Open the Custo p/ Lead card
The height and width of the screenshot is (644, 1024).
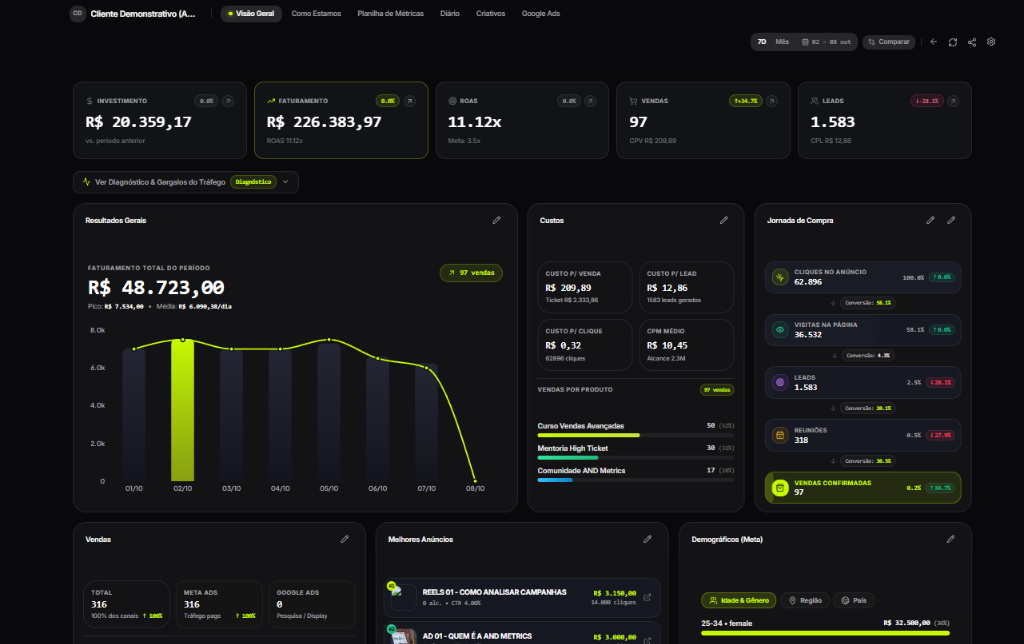coord(686,287)
